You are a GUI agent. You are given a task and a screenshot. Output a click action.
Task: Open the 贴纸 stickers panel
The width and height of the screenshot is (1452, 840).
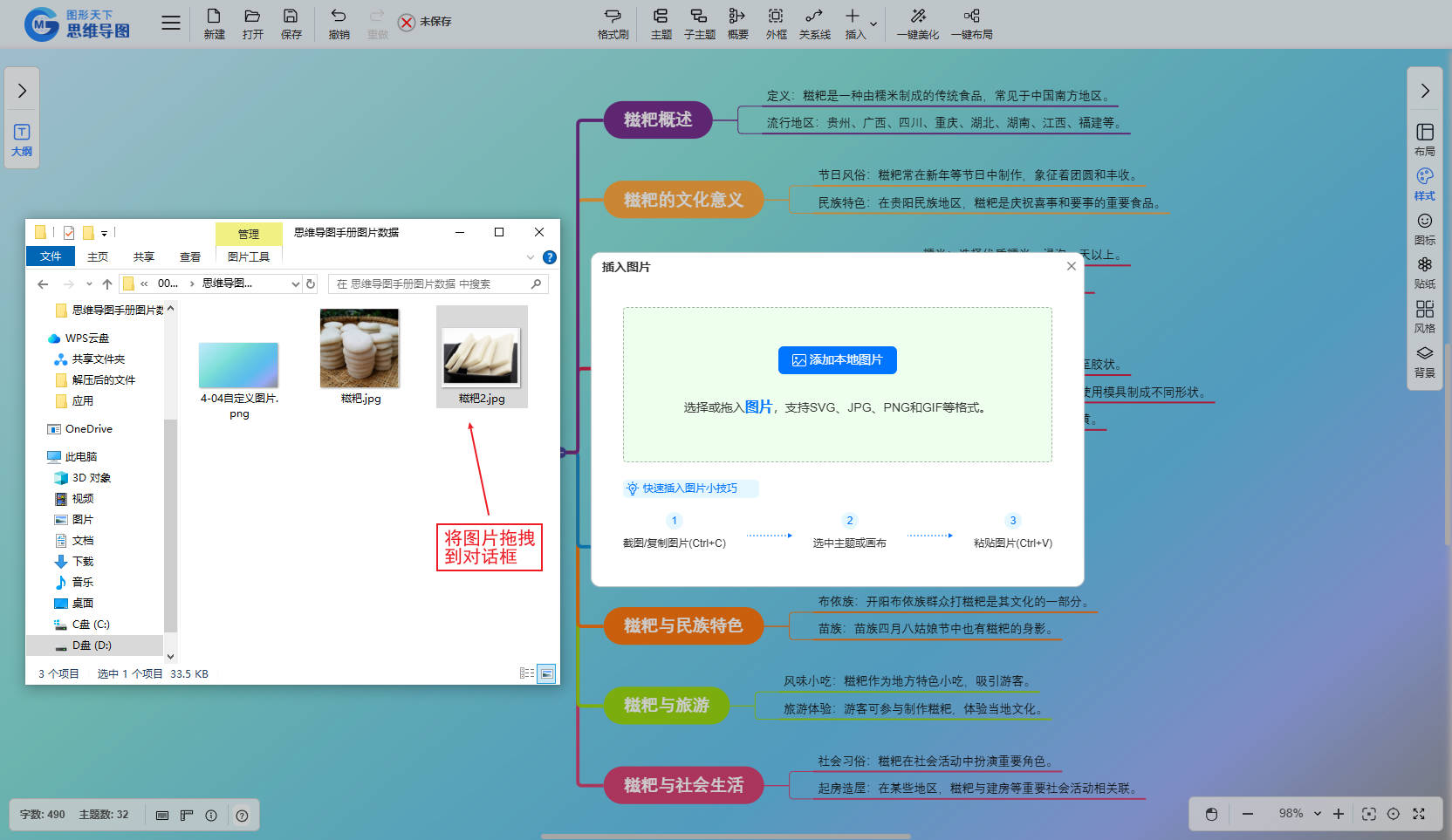click(x=1424, y=272)
